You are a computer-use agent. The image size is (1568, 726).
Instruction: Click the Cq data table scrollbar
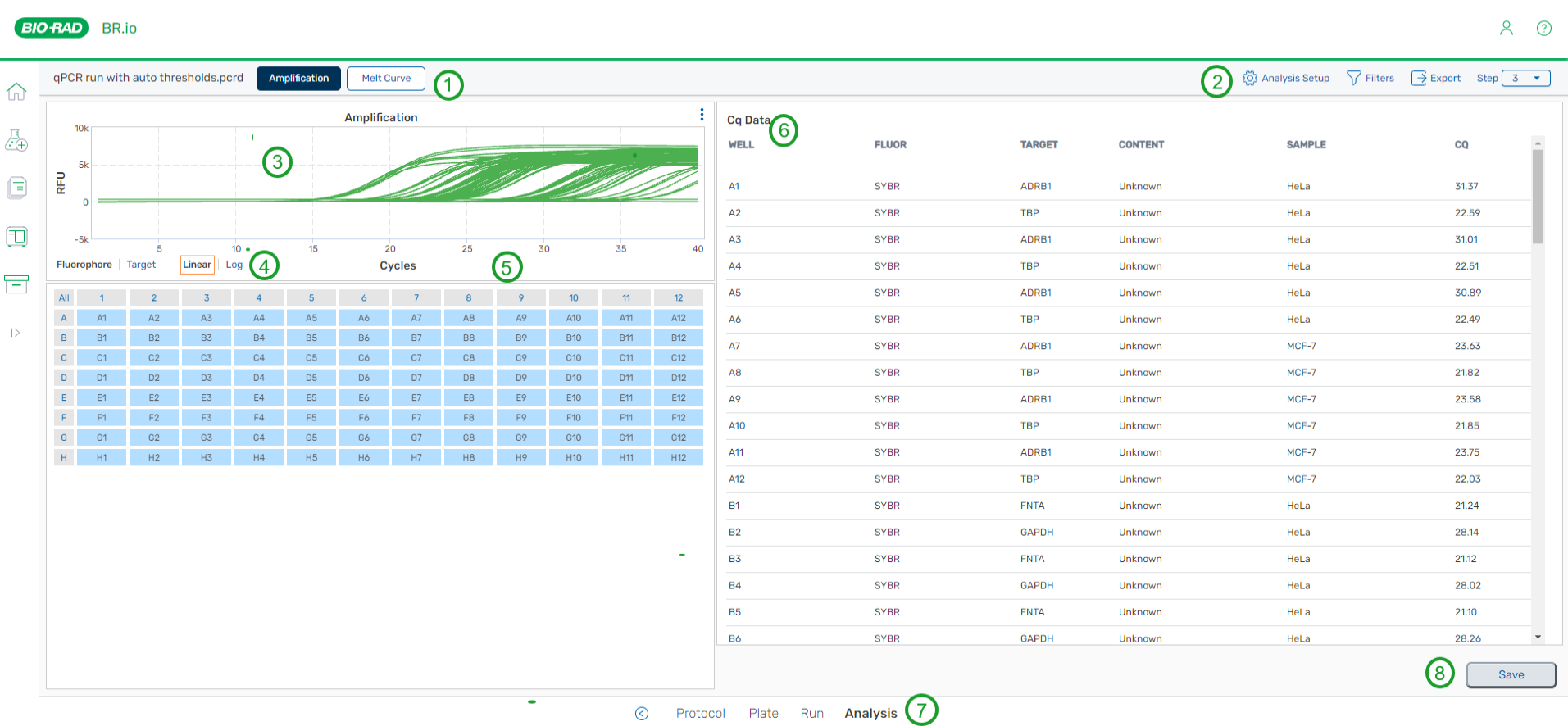1538,197
